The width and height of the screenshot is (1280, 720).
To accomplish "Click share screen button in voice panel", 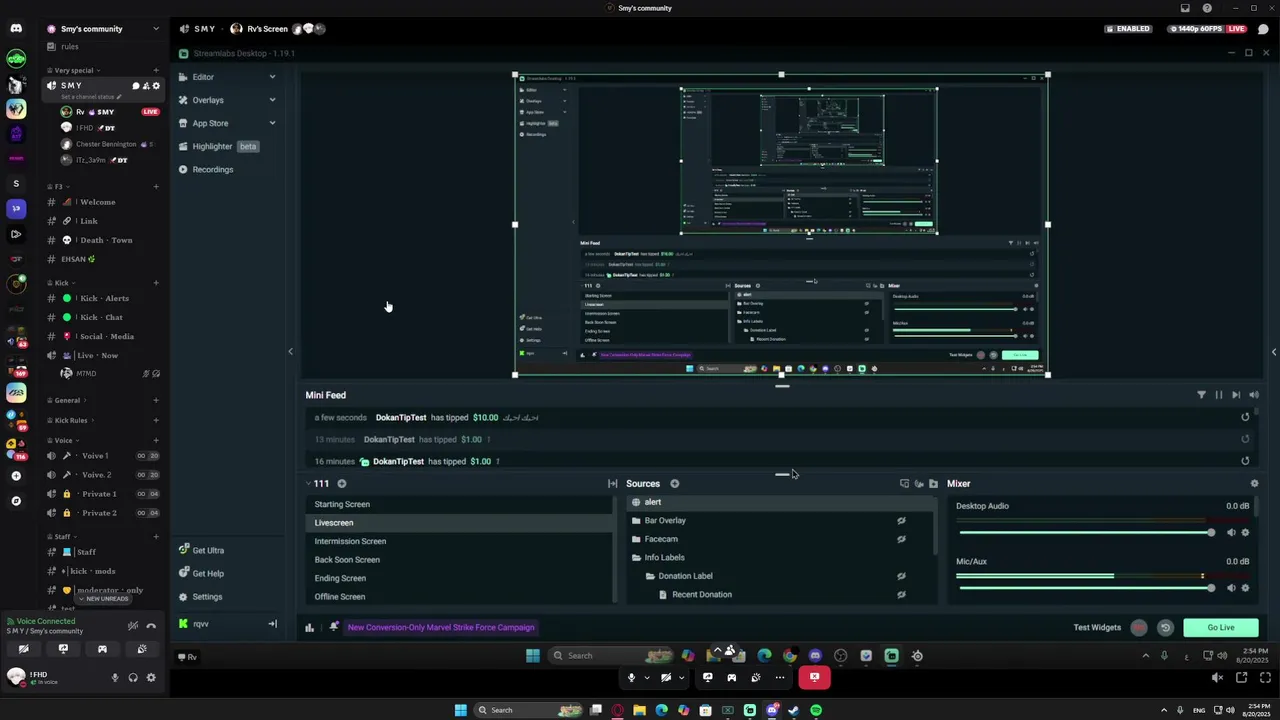I will coord(63,649).
